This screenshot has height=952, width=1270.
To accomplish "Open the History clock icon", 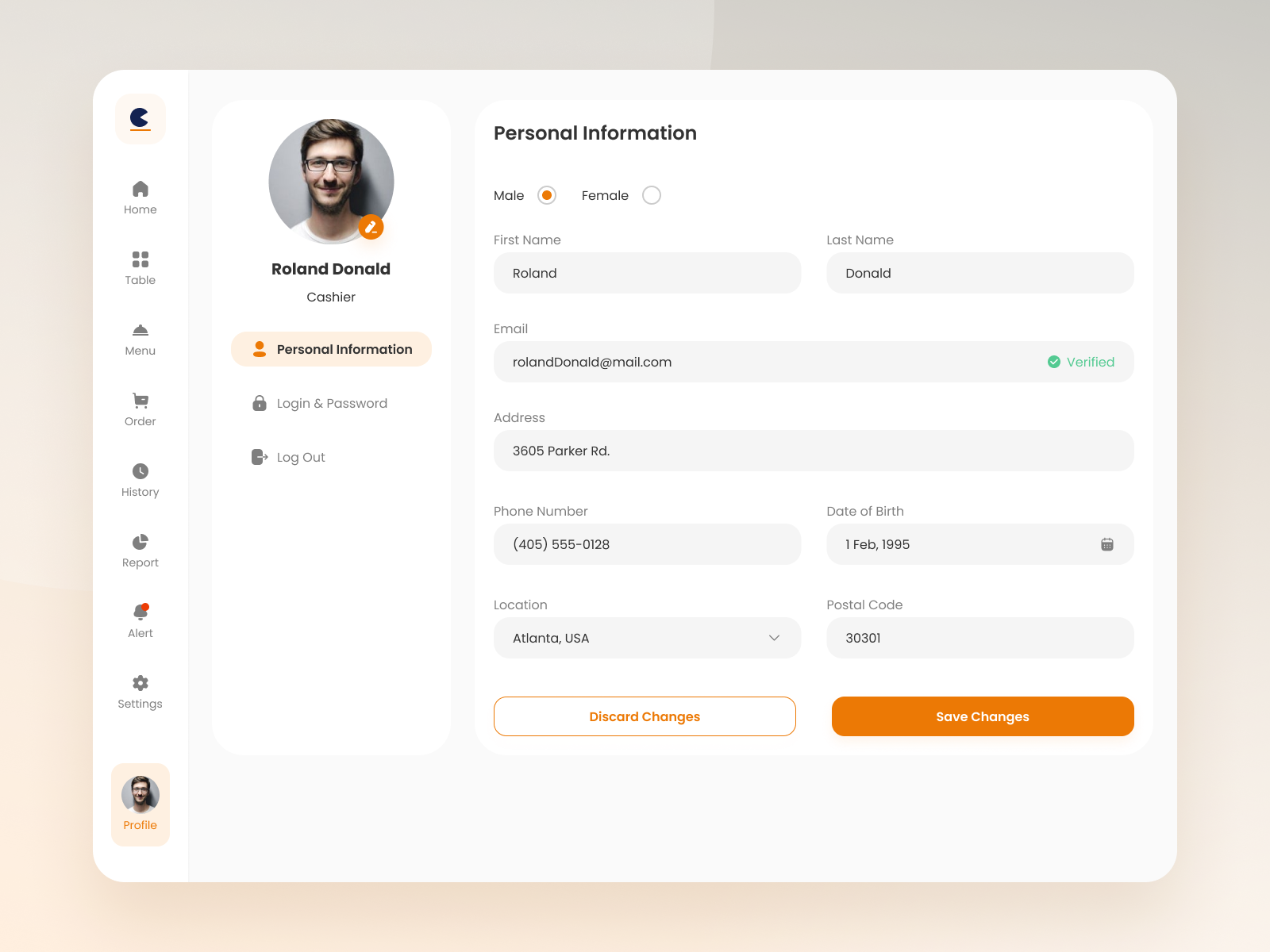I will pyautogui.click(x=140, y=471).
